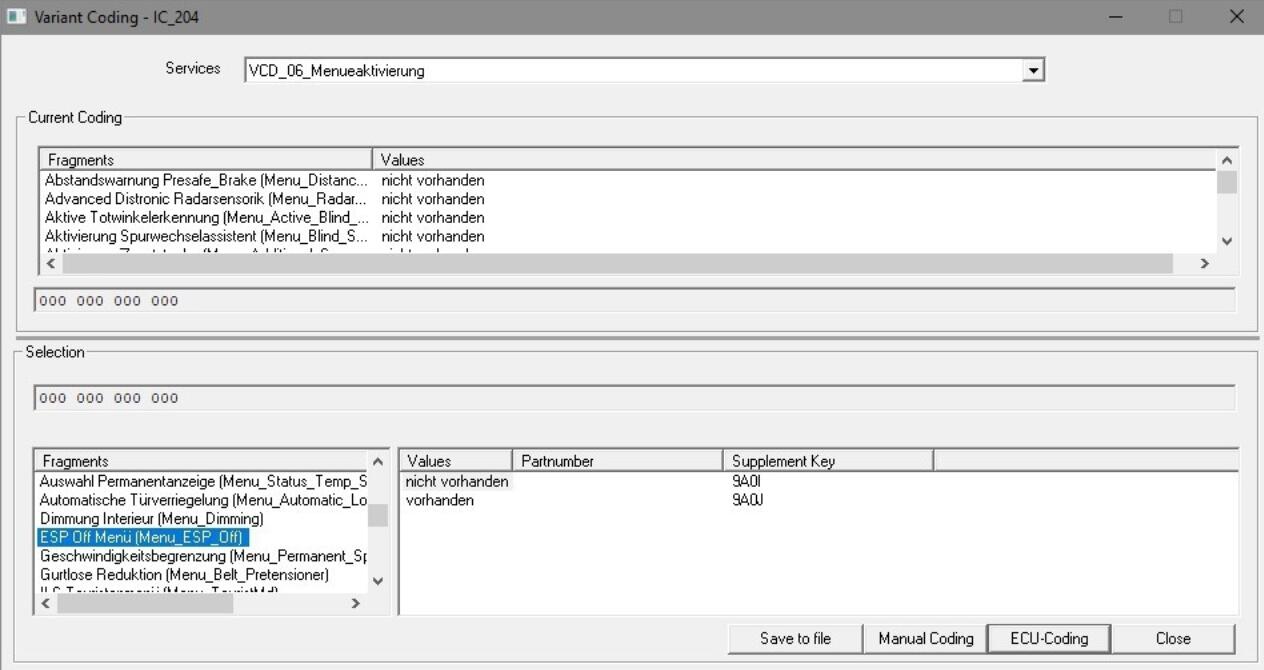This screenshot has width=1264, height=670.
Task: Open the Services dropdown list
Action: (1035, 70)
